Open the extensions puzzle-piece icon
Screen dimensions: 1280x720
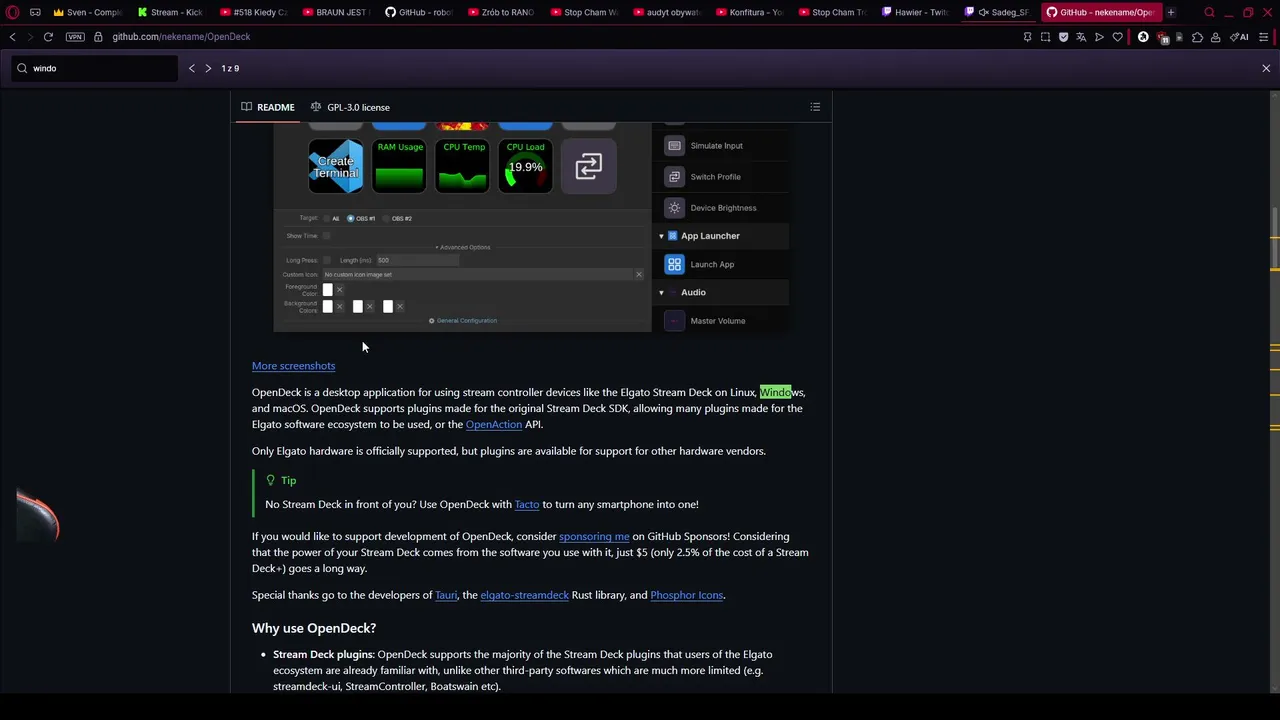(x=1197, y=37)
